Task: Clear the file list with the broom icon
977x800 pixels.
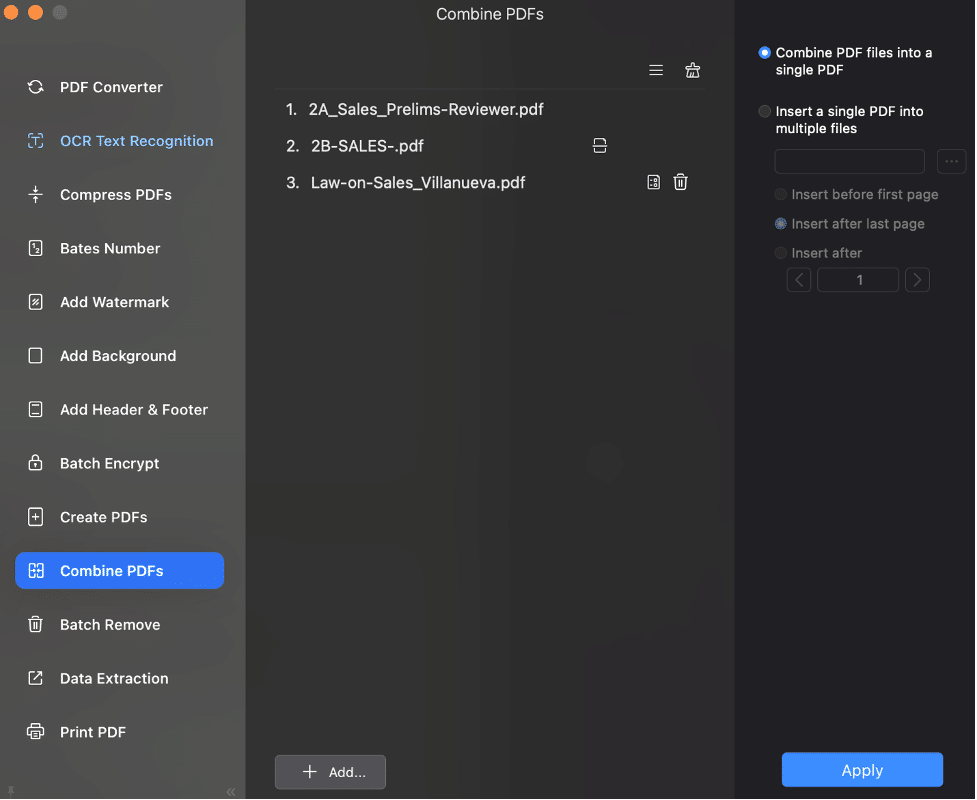Action: pos(692,70)
